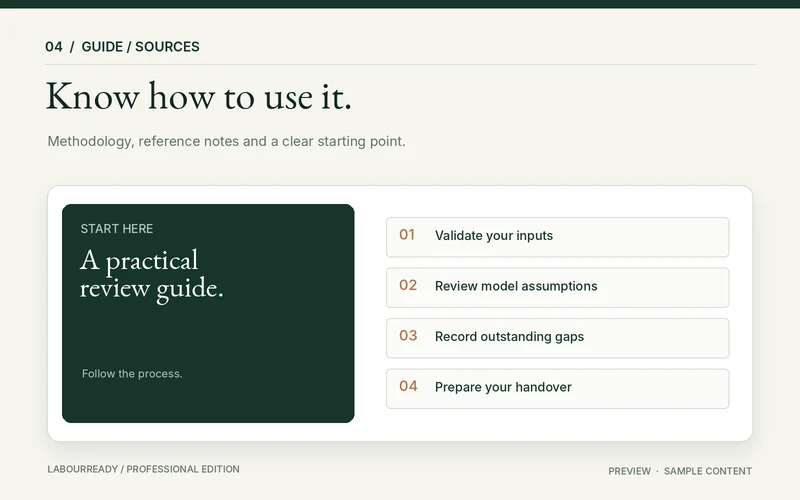Open the dark green START HERE card
The height and width of the screenshot is (500, 800).
tap(208, 313)
